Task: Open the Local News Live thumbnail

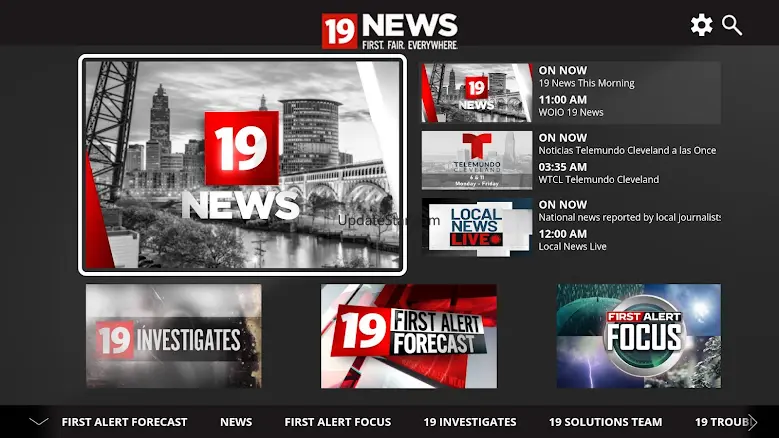Action: pyautogui.click(x=476, y=227)
